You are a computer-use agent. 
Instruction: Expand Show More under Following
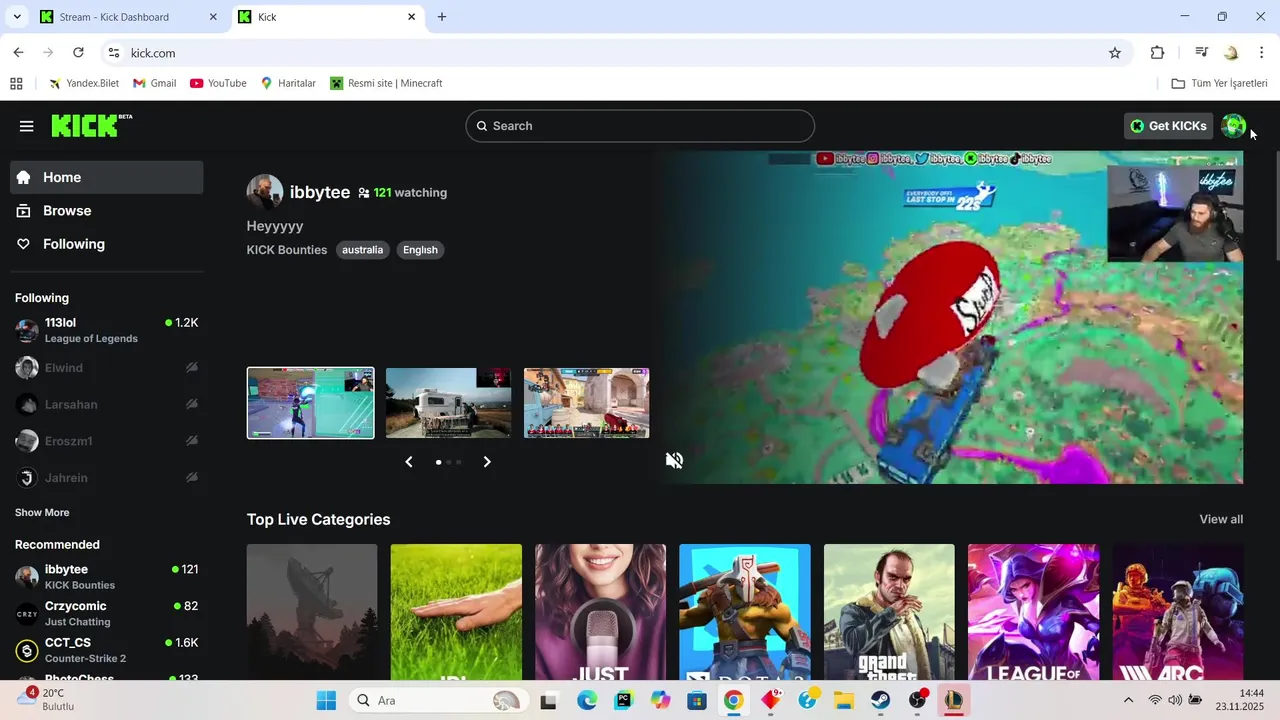pos(42,512)
